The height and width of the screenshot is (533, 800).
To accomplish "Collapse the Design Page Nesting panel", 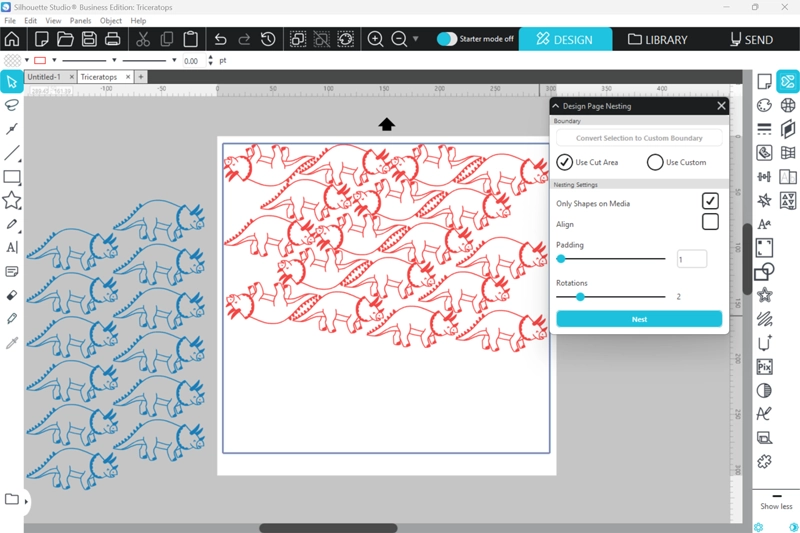I will click(556, 106).
